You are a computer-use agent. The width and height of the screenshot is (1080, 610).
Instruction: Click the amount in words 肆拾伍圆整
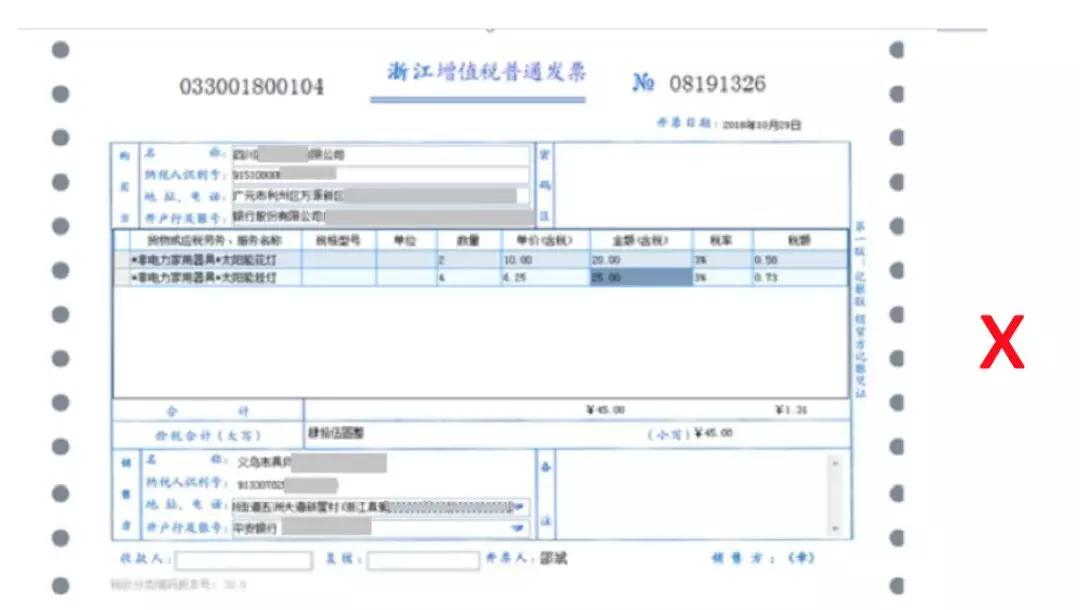336,433
